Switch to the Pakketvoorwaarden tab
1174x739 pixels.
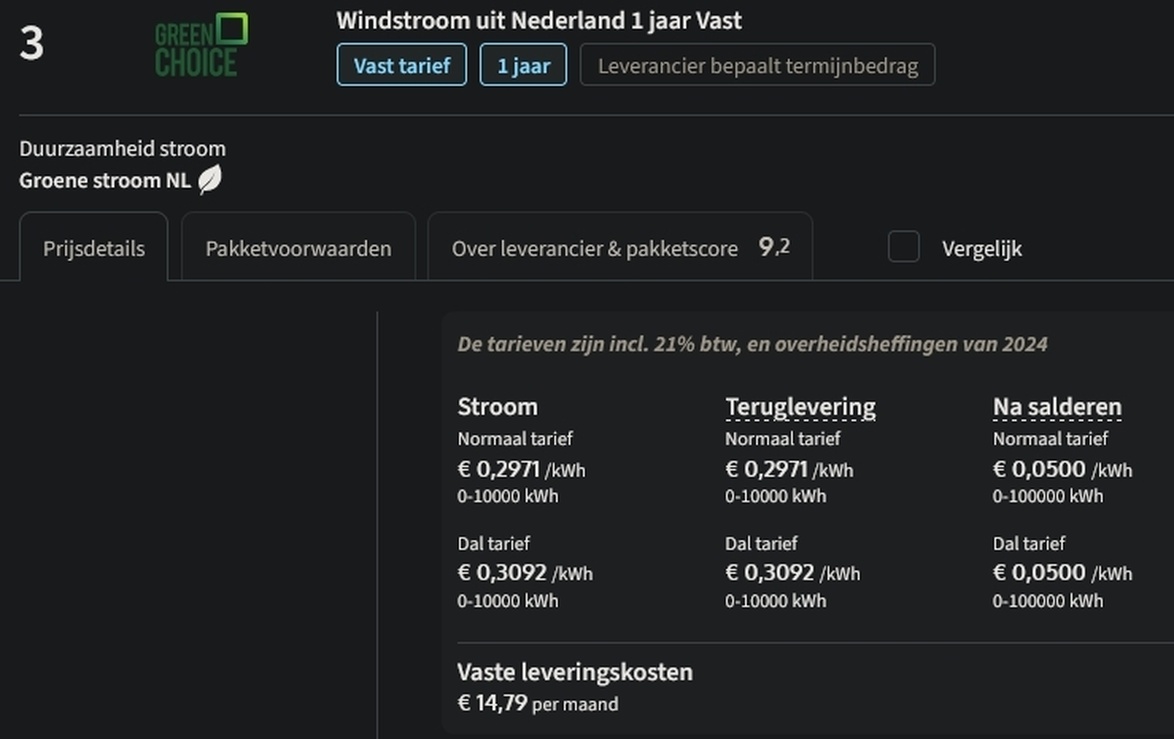(298, 248)
